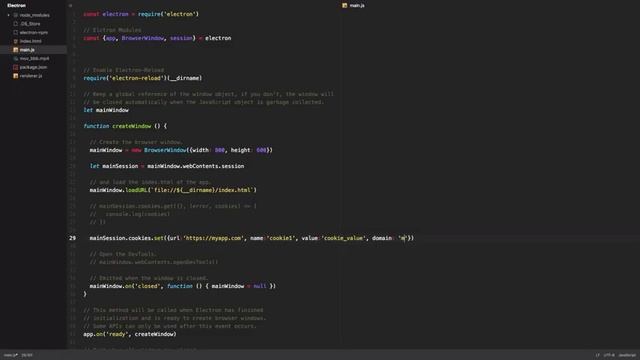Screen dimensions: 640x360
Task: Click the mov_bbb.mp4 video file icon
Action: click(x=16, y=58)
